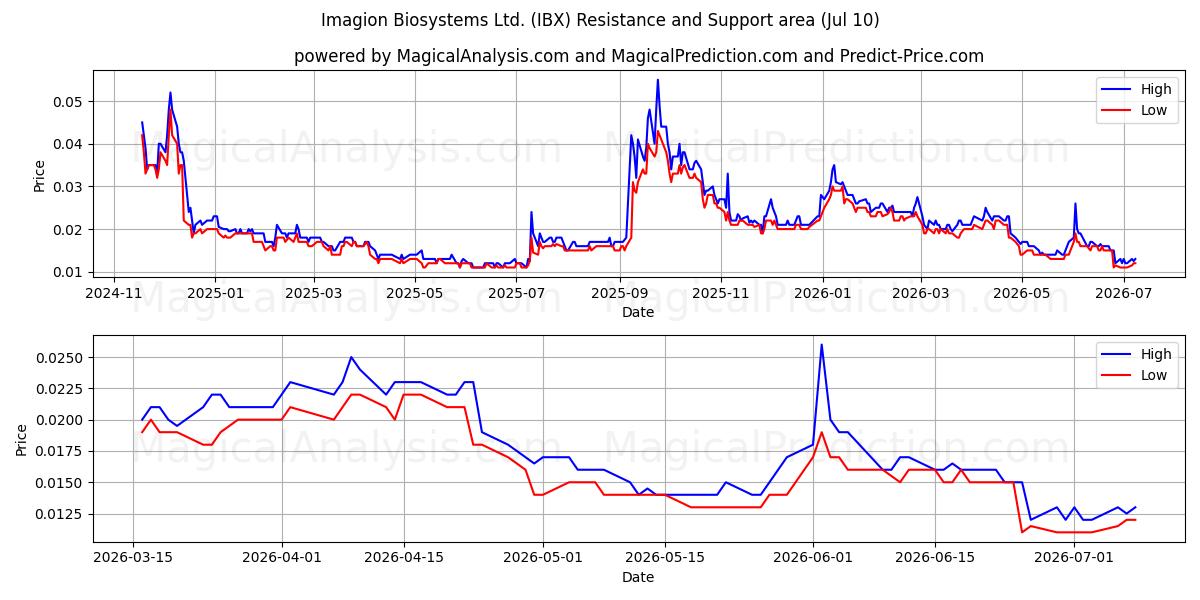Image resolution: width=1200 pixels, height=600 pixels.
Task: Click the '2026-04-01' tick label
Action: 282,557
